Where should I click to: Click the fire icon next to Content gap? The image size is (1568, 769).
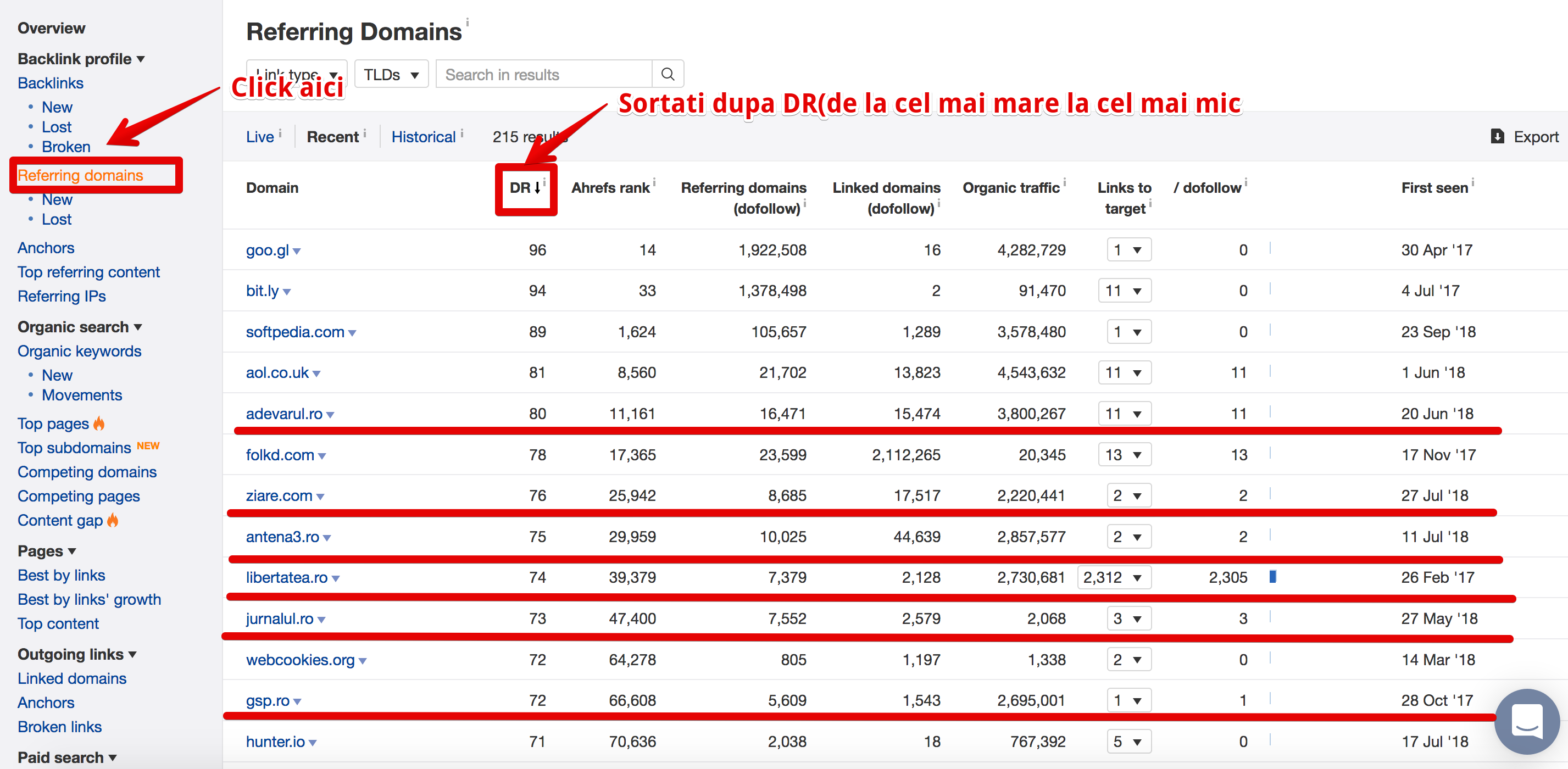[x=113, y=520]
